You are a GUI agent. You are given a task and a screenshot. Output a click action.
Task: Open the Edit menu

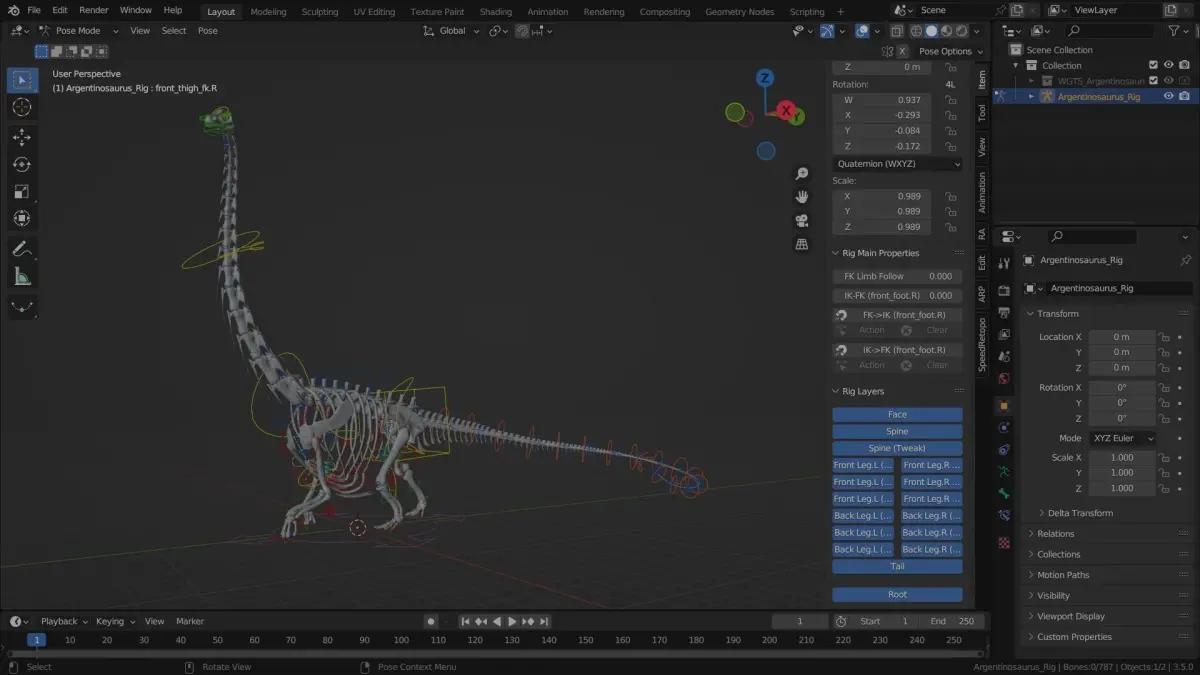coord(60,10)
